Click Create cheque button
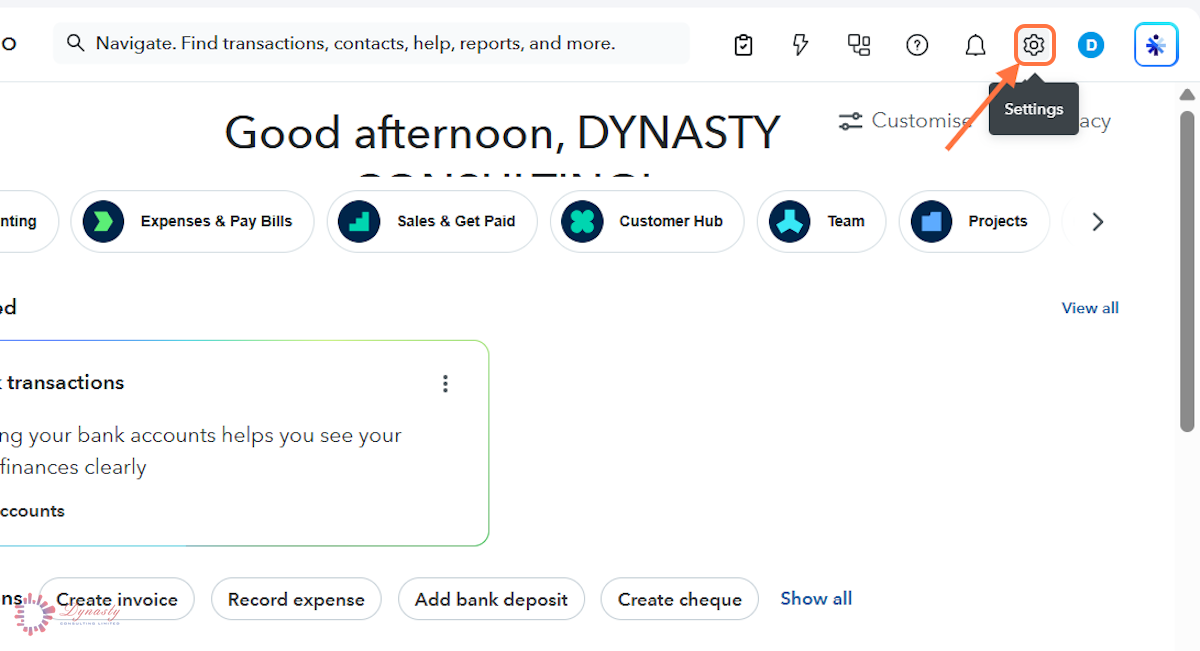This screenshot has height=651, width=1200. 680,599
